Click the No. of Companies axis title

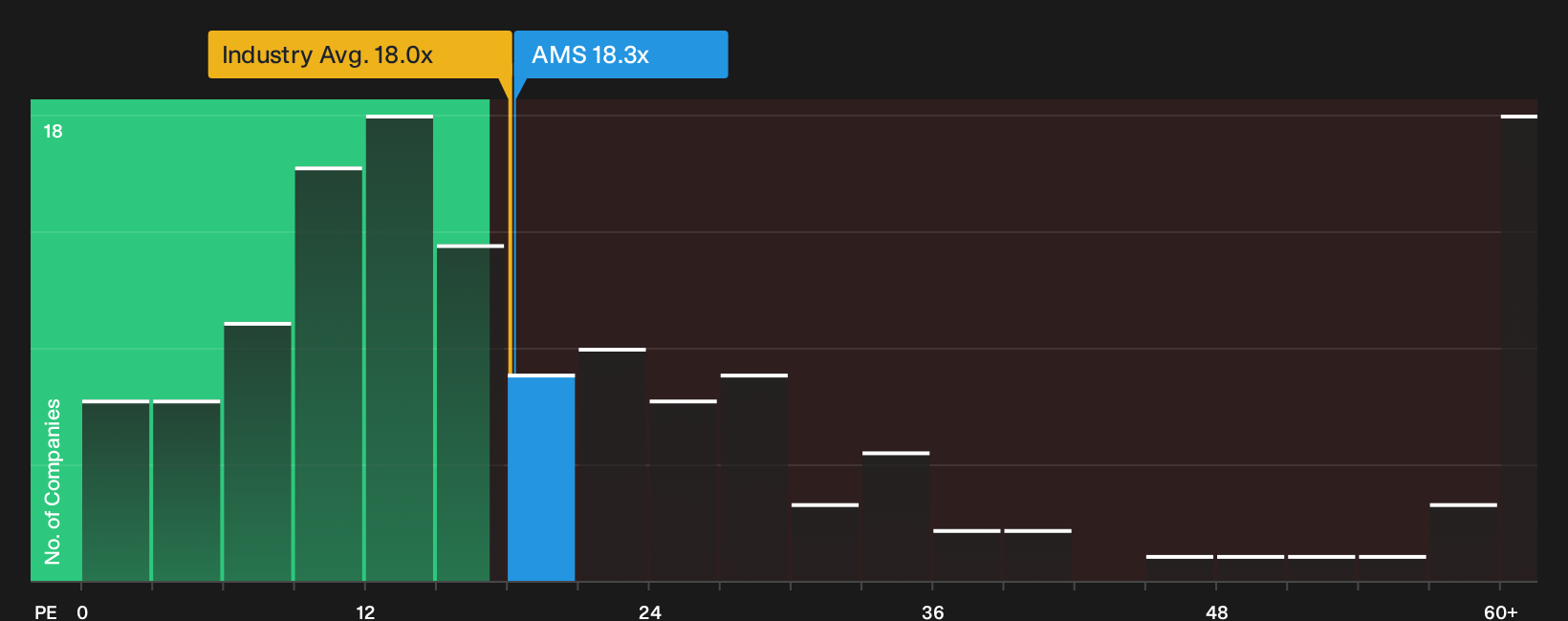point(53,481)
